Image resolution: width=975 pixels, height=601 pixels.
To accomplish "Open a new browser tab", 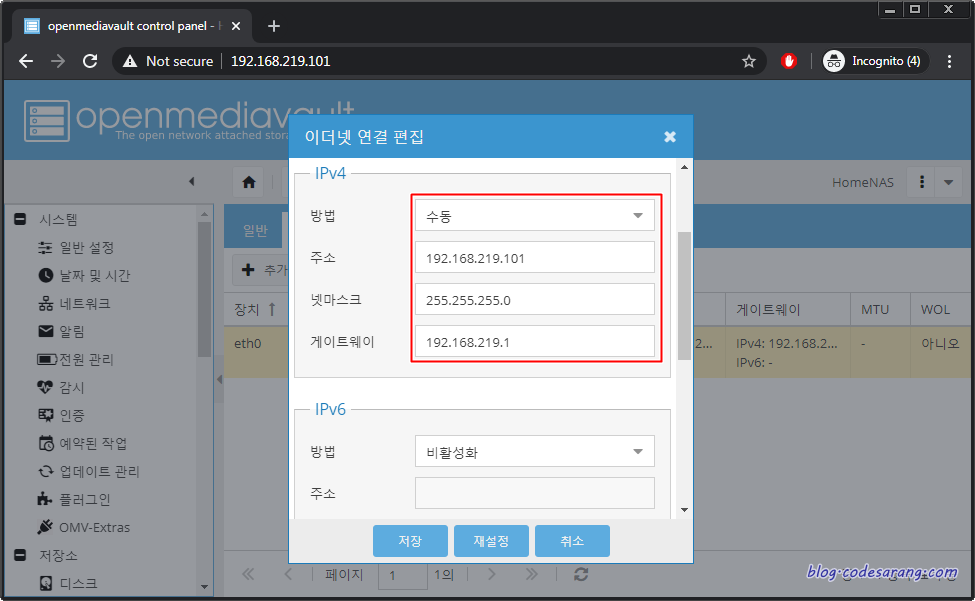I will click(274, 26).
